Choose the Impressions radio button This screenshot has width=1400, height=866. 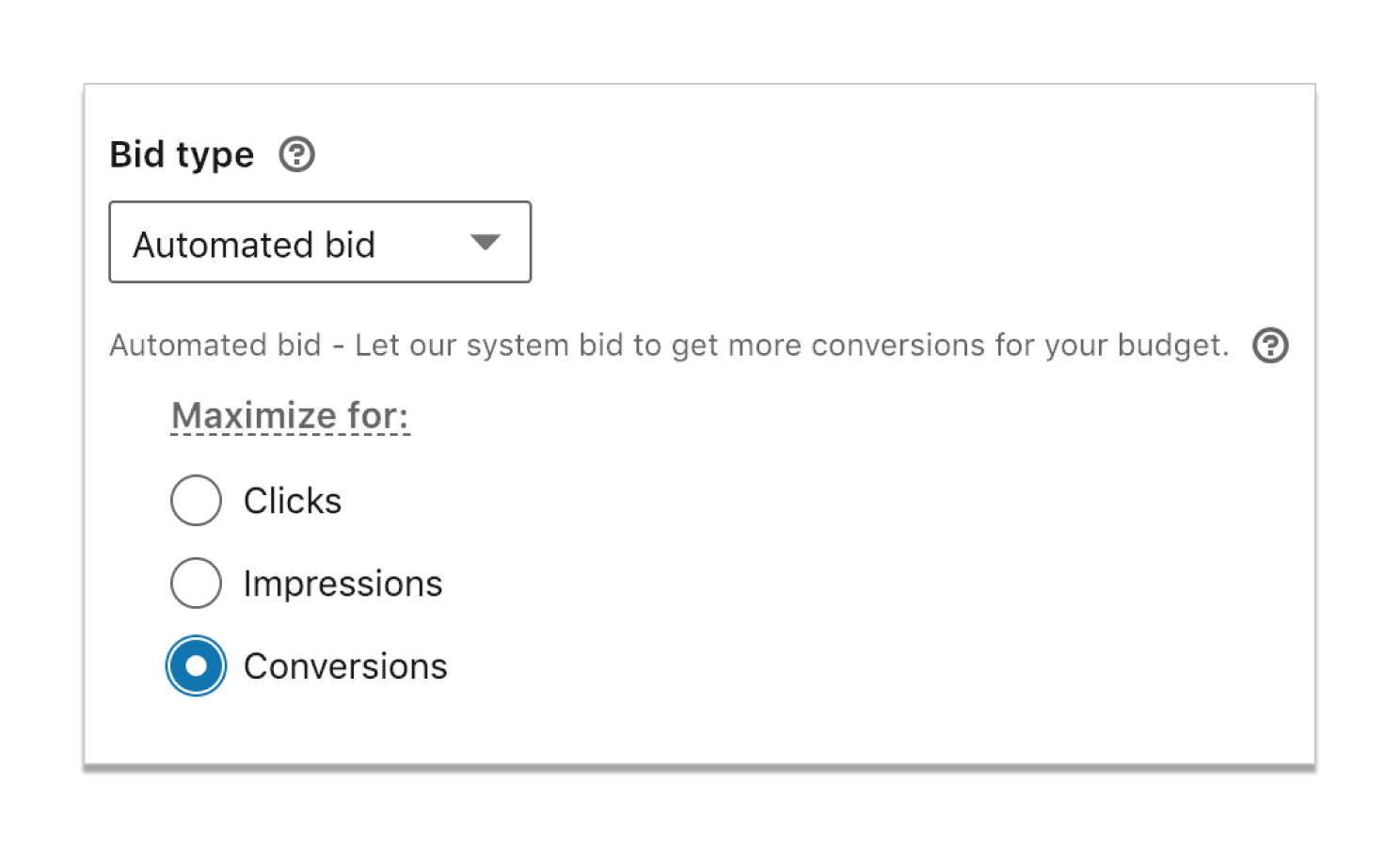[196, 583]
